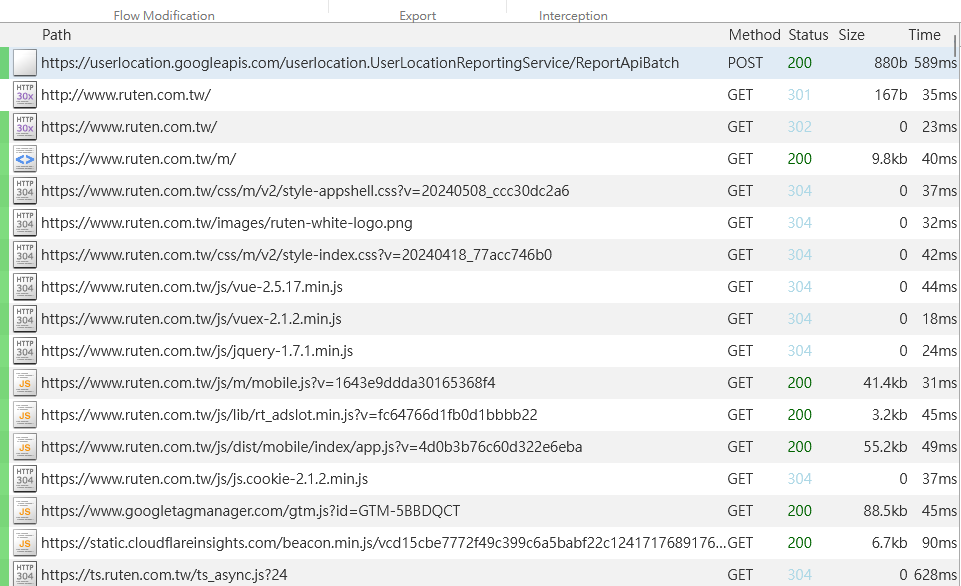Click the JS icon beside mobile.js flow
The width and height of the screenshot is (961, 586).
point(25,382)
